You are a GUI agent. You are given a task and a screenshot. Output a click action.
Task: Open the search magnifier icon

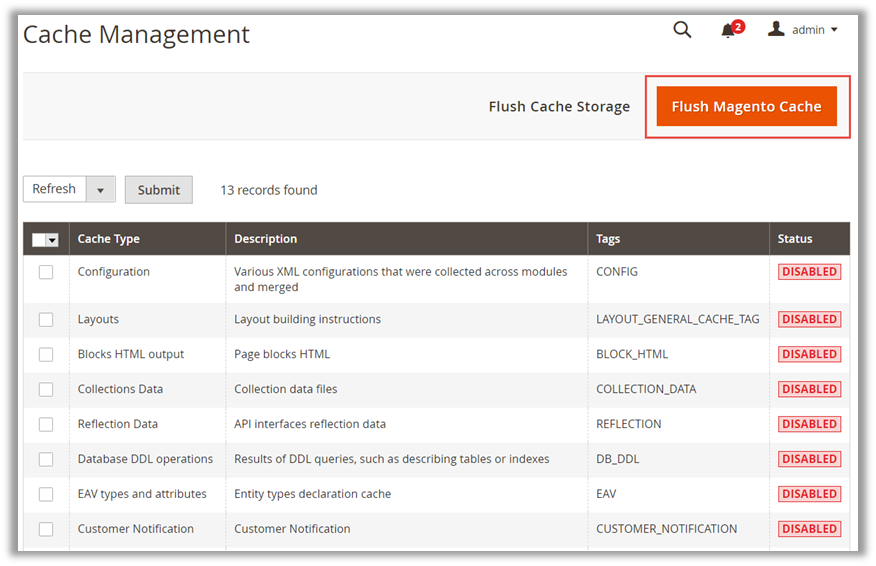[x=682, y=30]
